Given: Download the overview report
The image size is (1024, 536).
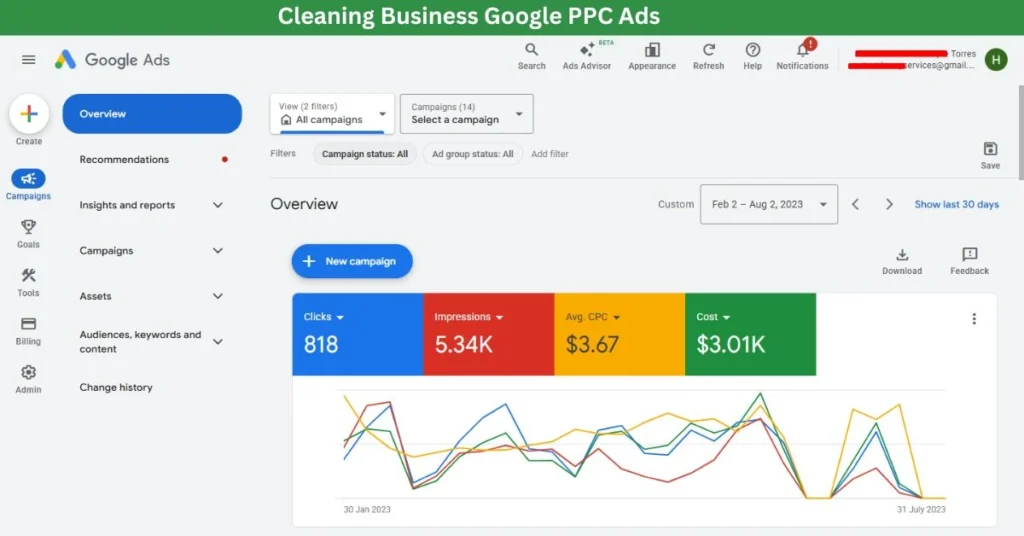Looking at the screenshot, I should 902,260.
